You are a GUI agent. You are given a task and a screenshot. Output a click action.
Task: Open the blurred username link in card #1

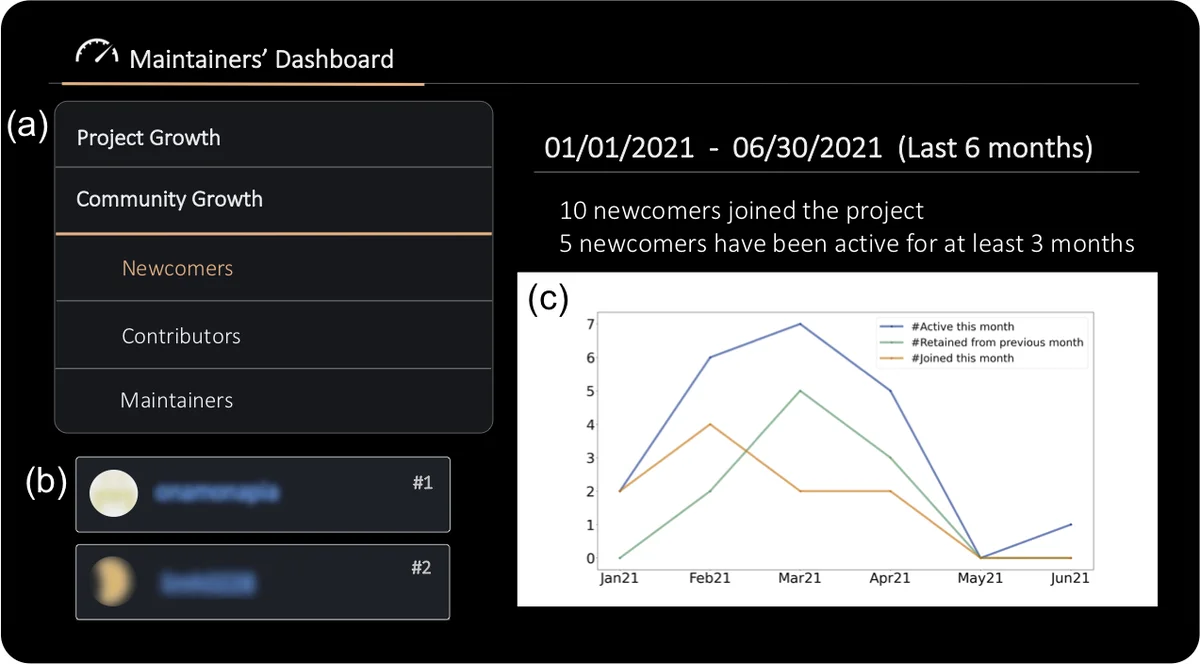point(217,493)
